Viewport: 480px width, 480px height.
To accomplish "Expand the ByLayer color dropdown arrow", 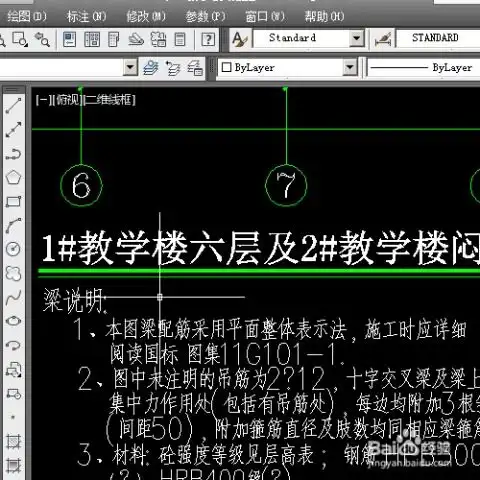I will point(350,68).
